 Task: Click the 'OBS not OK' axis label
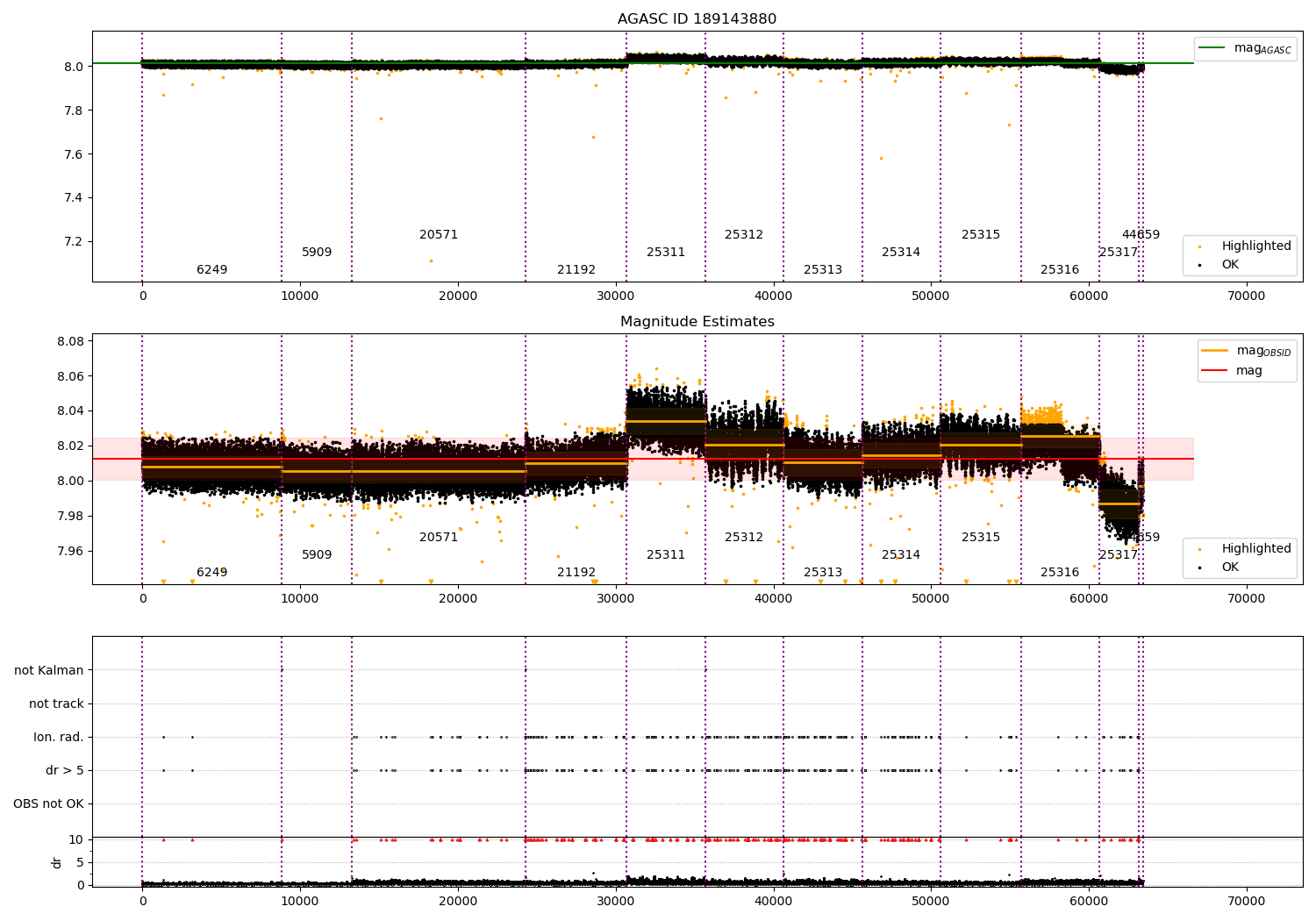(49, 803)
